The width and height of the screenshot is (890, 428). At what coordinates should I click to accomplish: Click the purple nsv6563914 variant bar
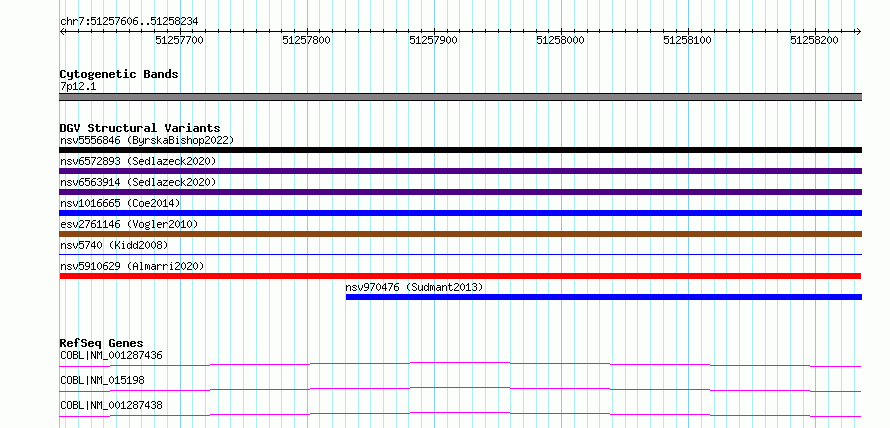460,192
